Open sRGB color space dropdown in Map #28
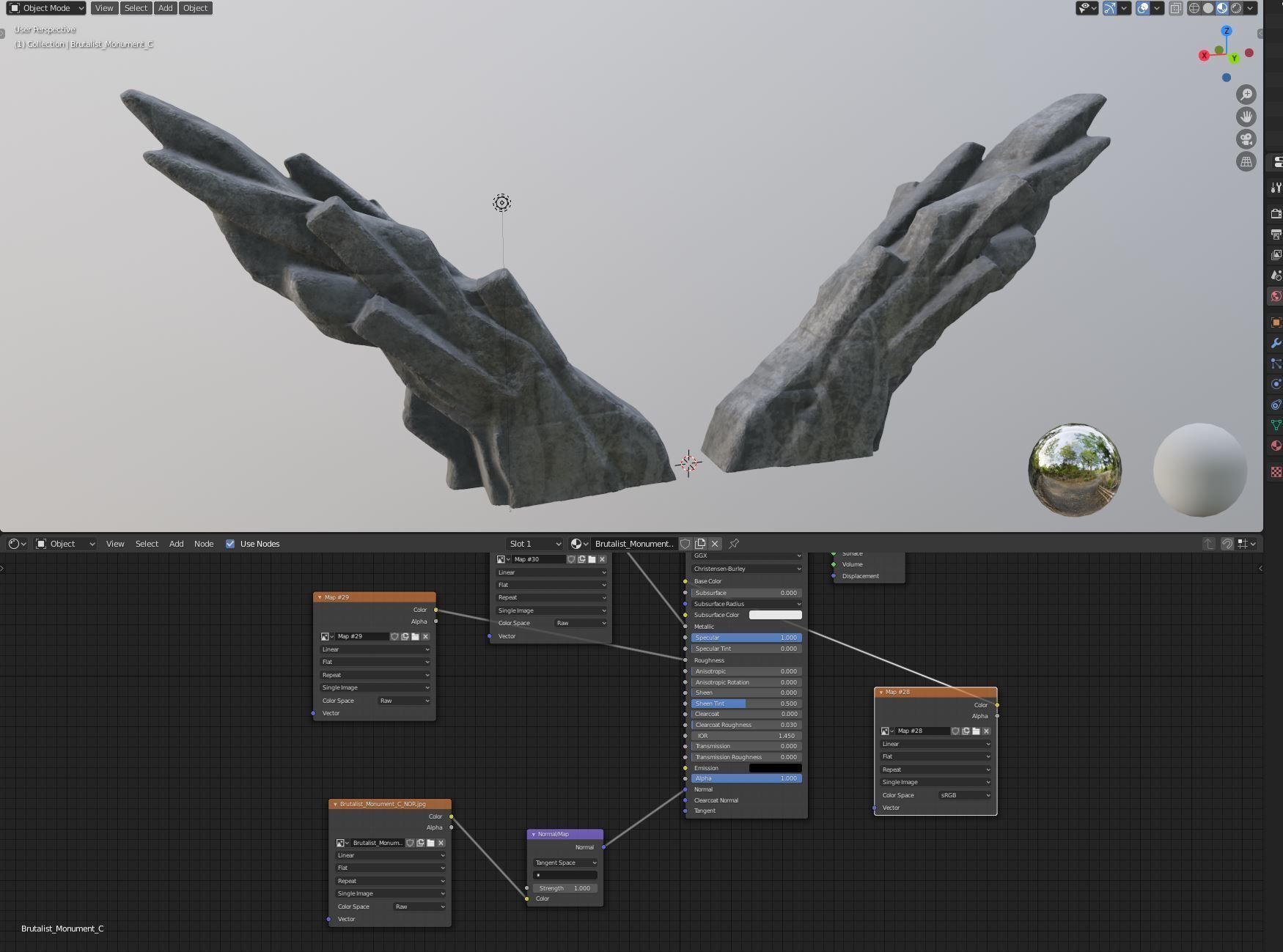The height and width of the screenshot is (952, 1283). click(965, 795)
